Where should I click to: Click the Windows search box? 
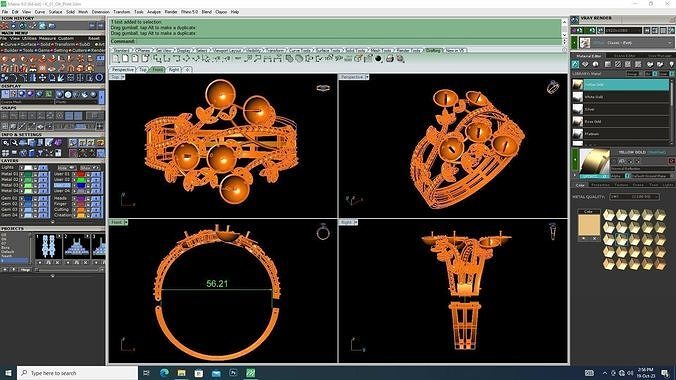click(78, 373)
